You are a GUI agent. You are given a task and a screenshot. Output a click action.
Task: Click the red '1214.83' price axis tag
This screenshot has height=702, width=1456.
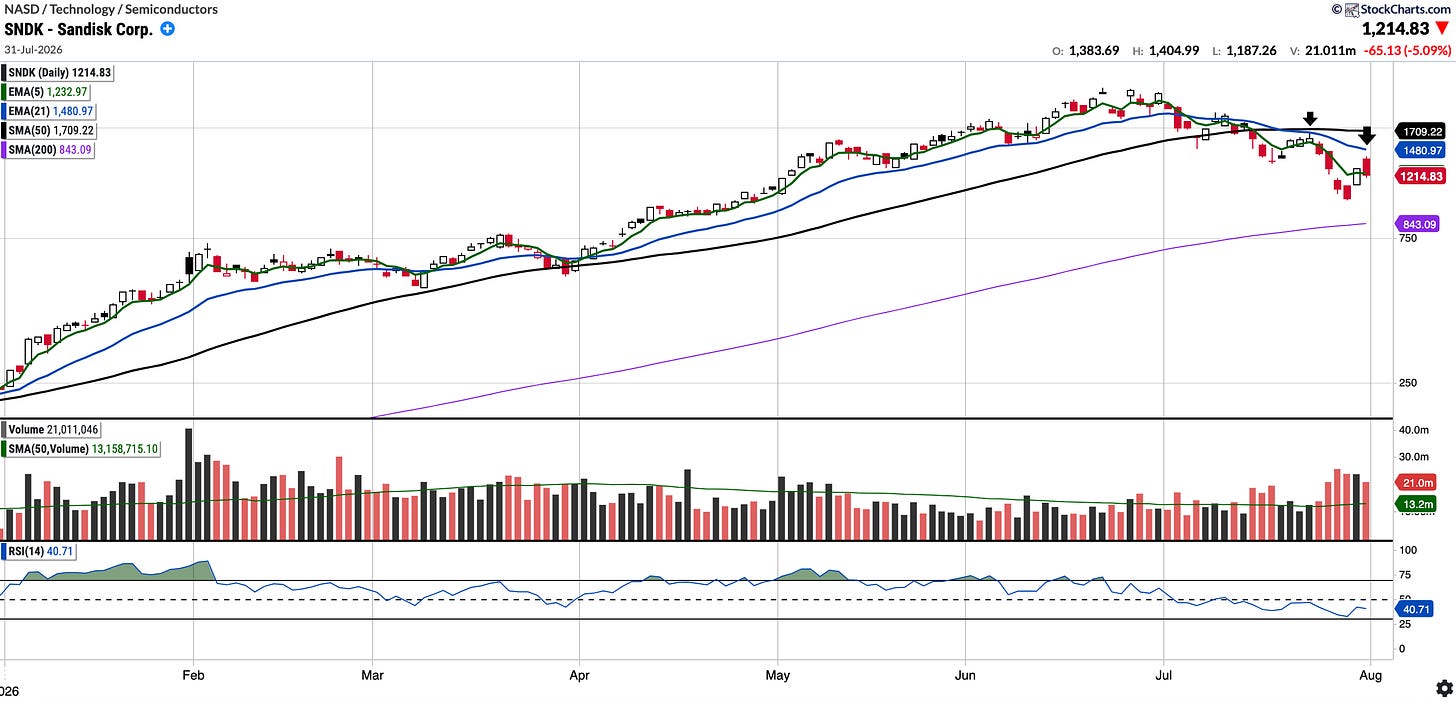1420,176
